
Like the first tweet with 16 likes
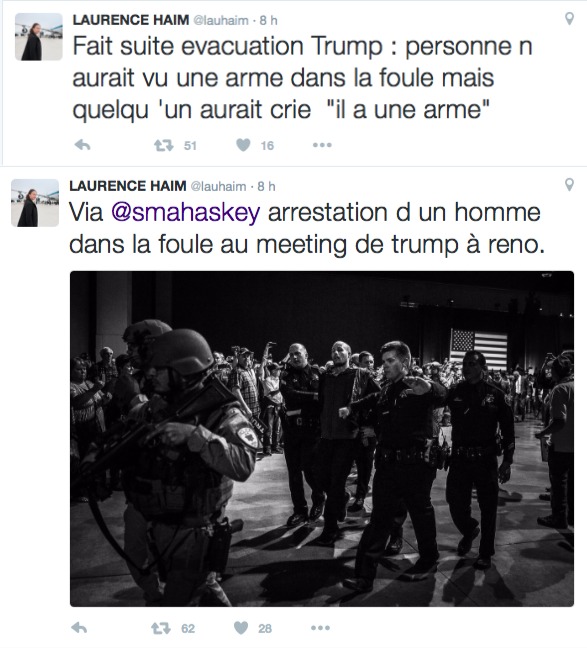[243, 145]
